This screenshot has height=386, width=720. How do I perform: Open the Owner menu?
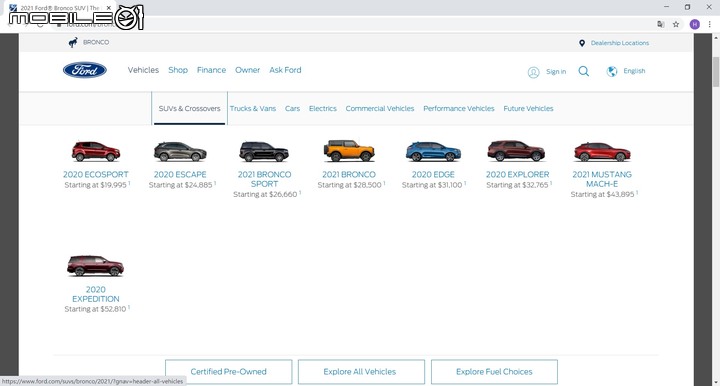click(248, 70)
